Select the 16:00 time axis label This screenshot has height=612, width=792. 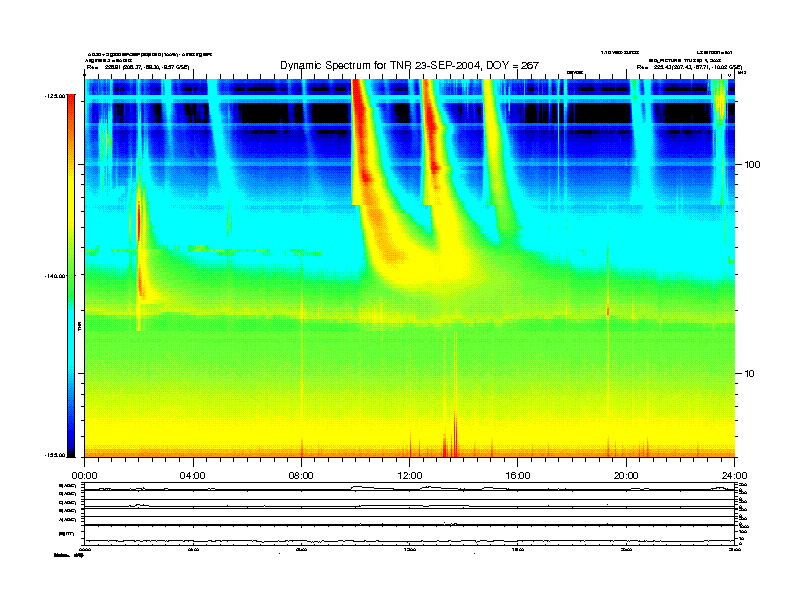(518, 476)
